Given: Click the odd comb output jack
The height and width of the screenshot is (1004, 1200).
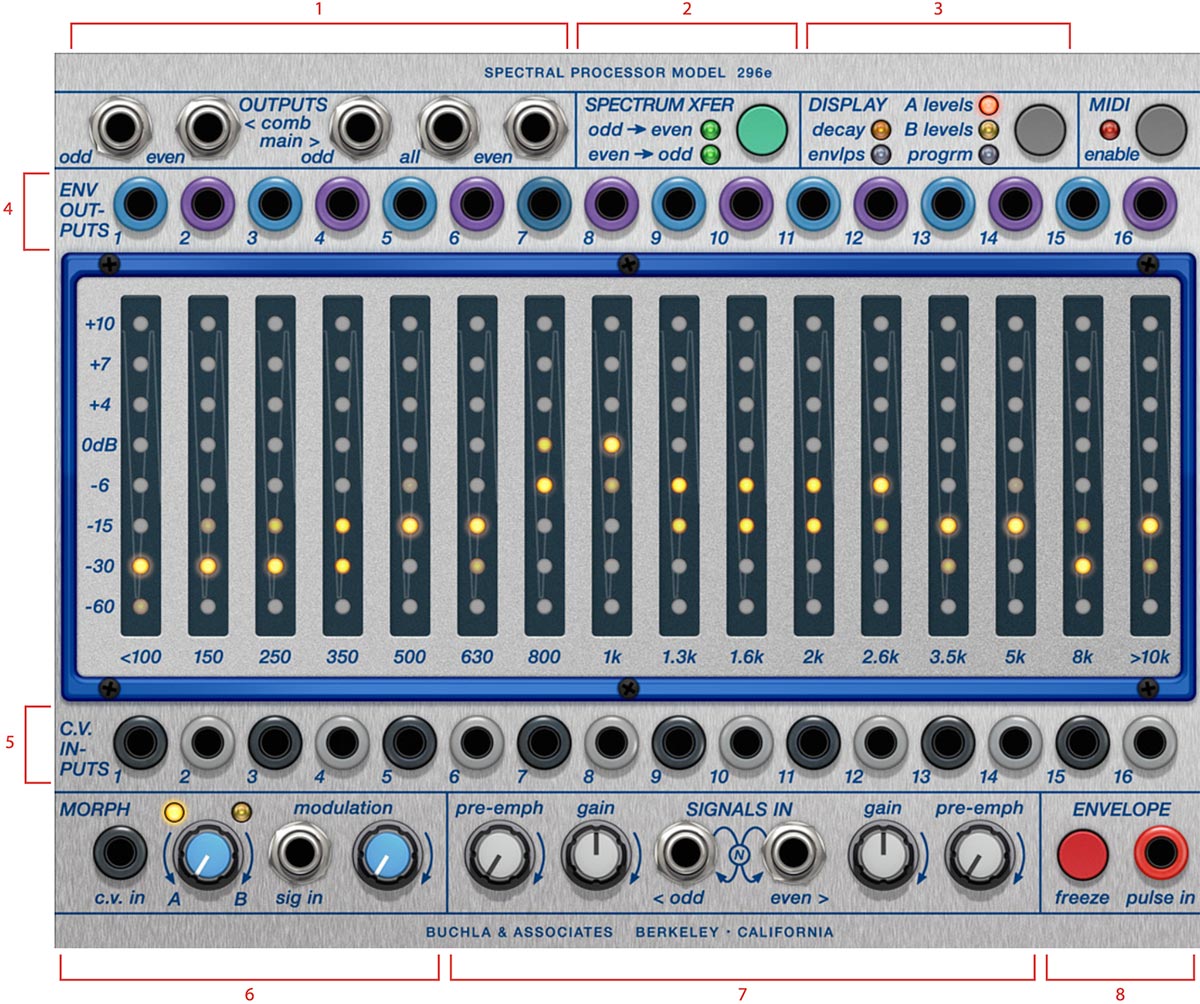Looking at the screenshot, I should point(119,126).
